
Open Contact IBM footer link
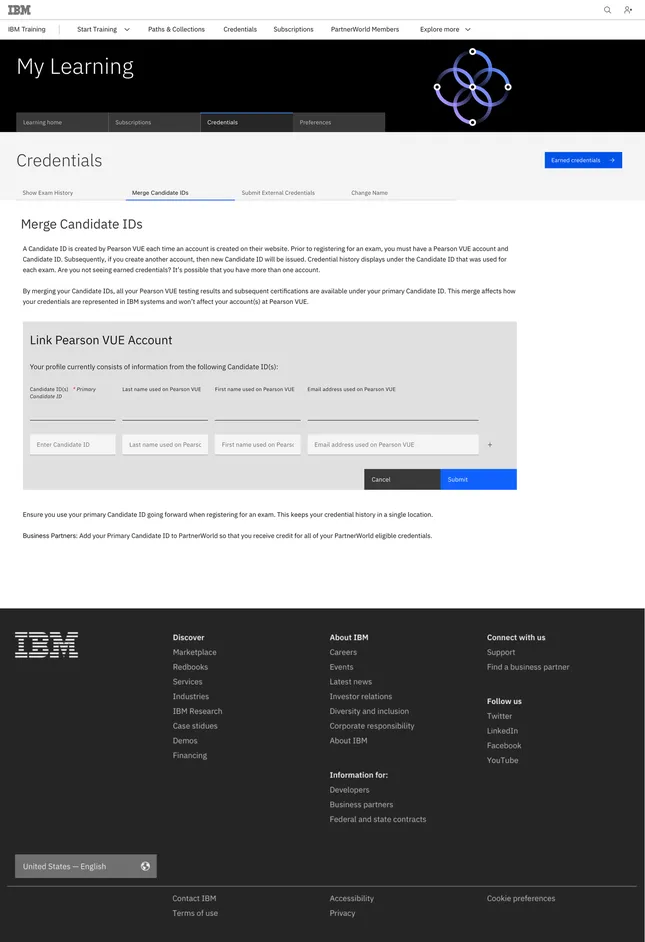pyautogui.click(x=194, y=899)
